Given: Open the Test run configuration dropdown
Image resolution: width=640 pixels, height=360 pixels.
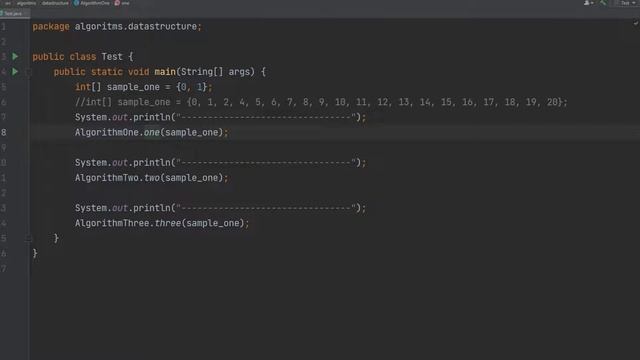Looking at the screenshot, I should click(628, 3).
